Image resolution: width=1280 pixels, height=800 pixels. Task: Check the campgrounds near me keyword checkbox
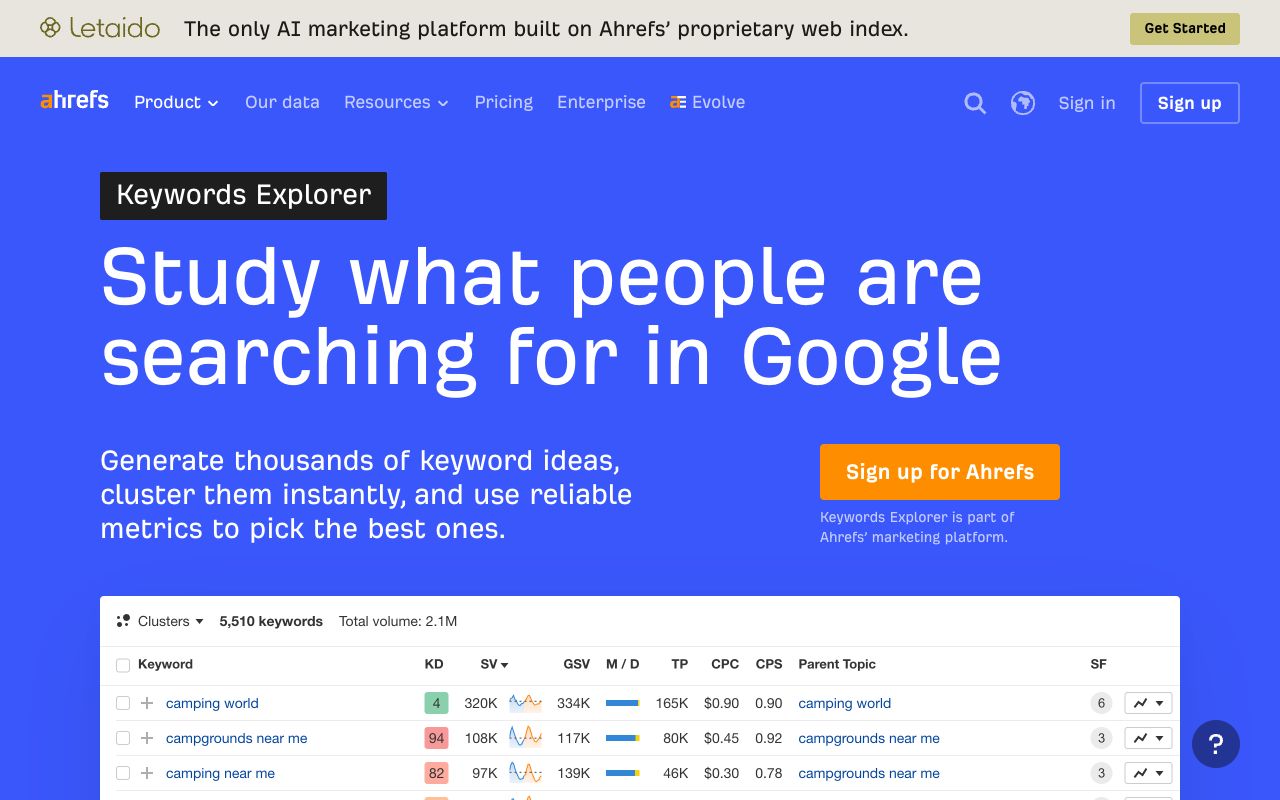(x=123, y=738)
